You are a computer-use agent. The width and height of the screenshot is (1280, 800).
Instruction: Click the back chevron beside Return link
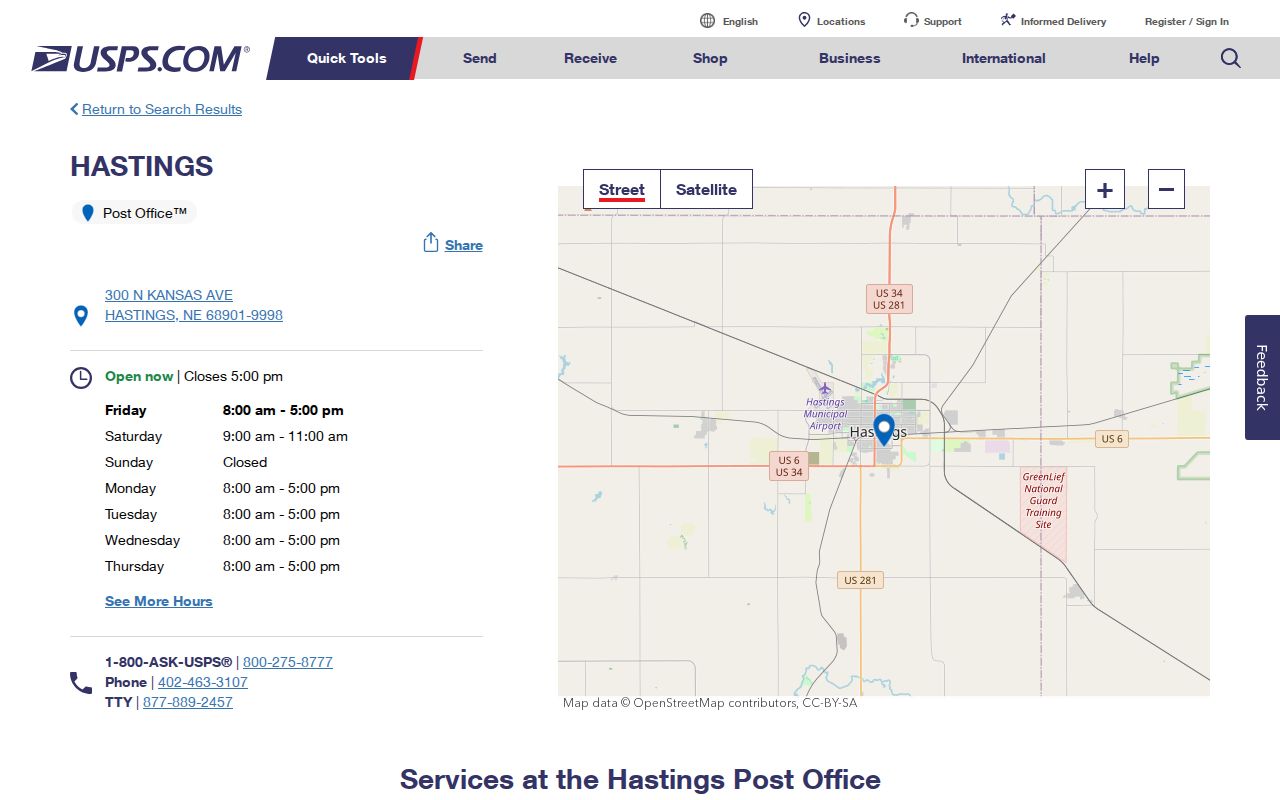(x=74, y=109)
